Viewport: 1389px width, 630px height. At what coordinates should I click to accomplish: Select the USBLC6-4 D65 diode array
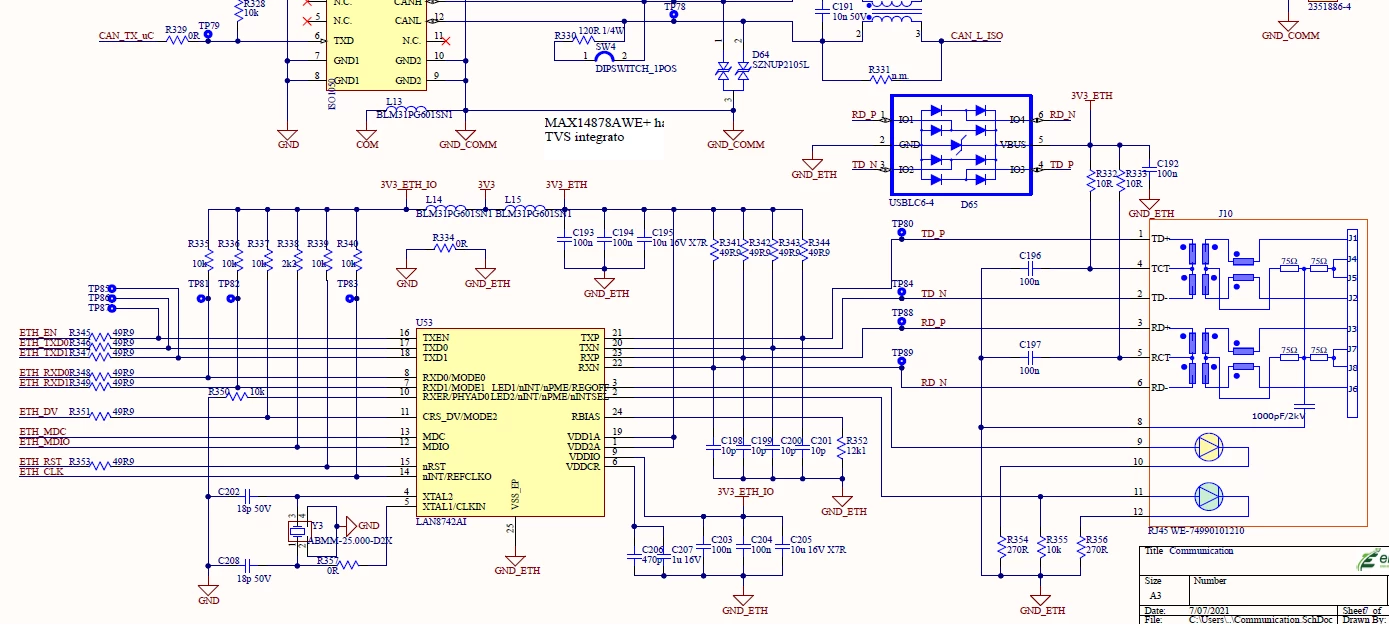pyautogui.click(x=960, y=145)
